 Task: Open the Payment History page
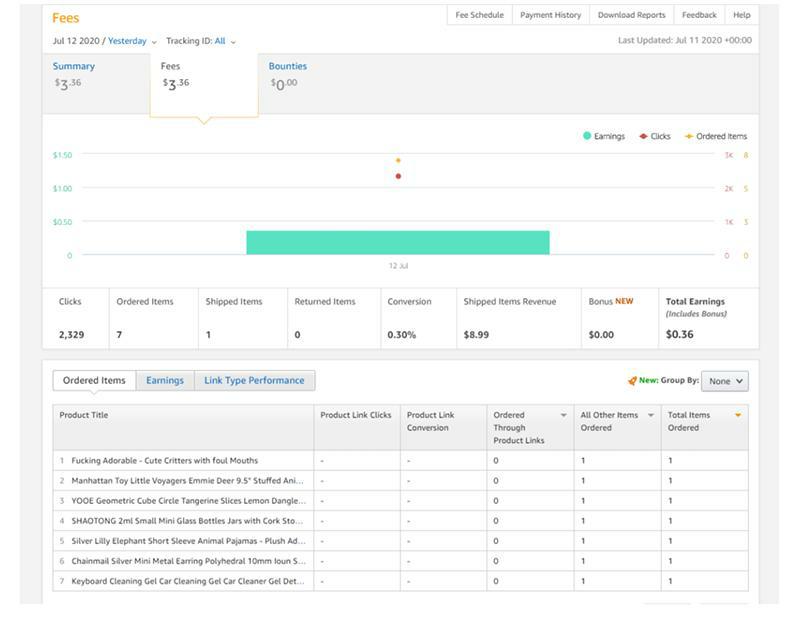[x=550, y=15]
